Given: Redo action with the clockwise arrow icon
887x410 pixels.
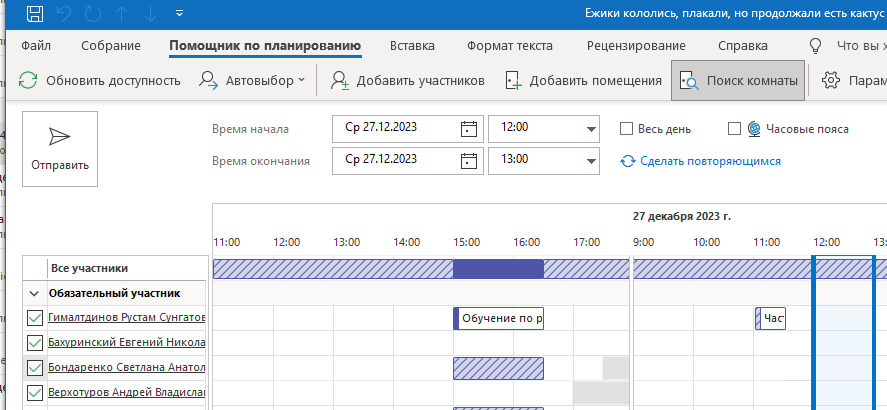Looking at the screenshot, I should click(x=93, y=14).
